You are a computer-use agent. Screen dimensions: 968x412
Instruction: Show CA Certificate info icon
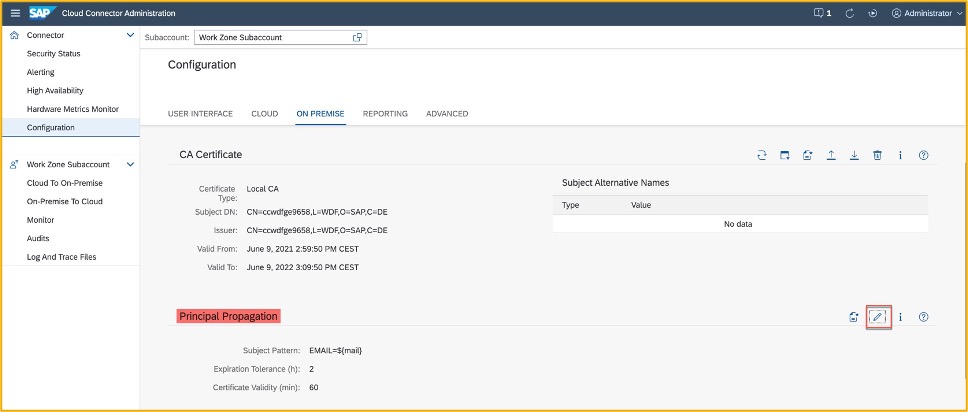click(x=901, y=155)
